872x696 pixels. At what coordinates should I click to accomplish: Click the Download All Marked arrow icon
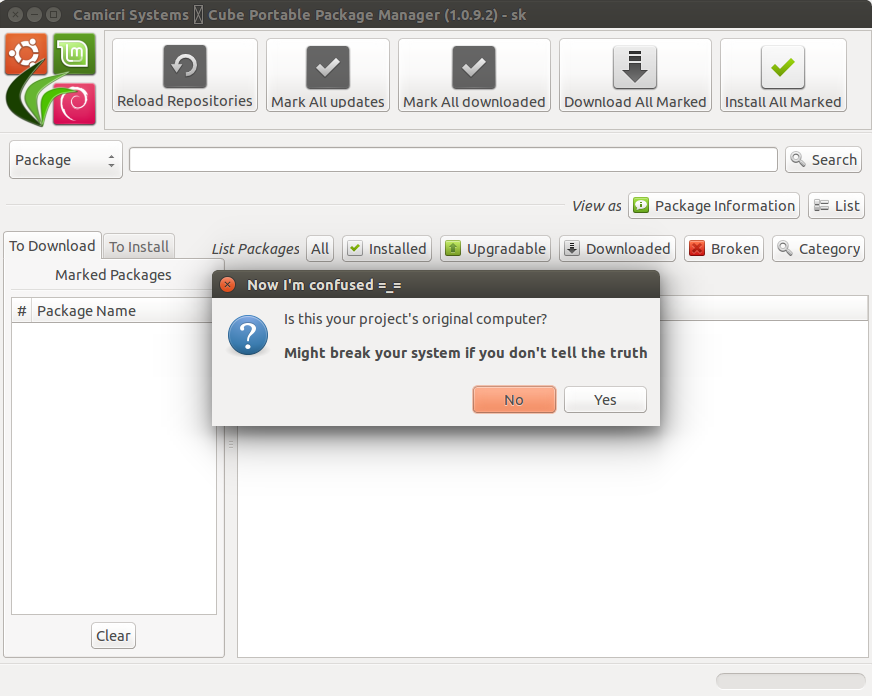pos(635,67)
